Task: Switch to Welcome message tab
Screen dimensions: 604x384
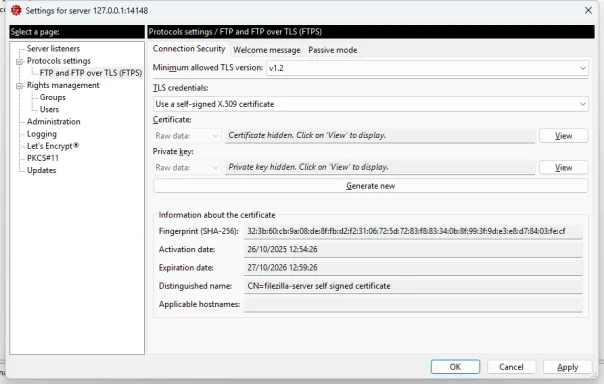Action: coord(267,50)
